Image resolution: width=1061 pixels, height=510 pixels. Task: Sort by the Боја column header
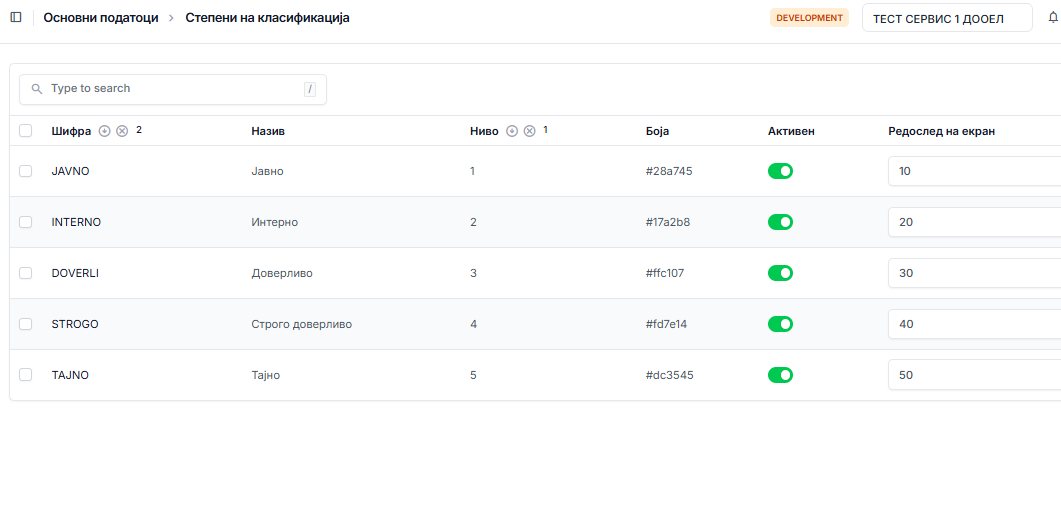[x=658, y=131]
